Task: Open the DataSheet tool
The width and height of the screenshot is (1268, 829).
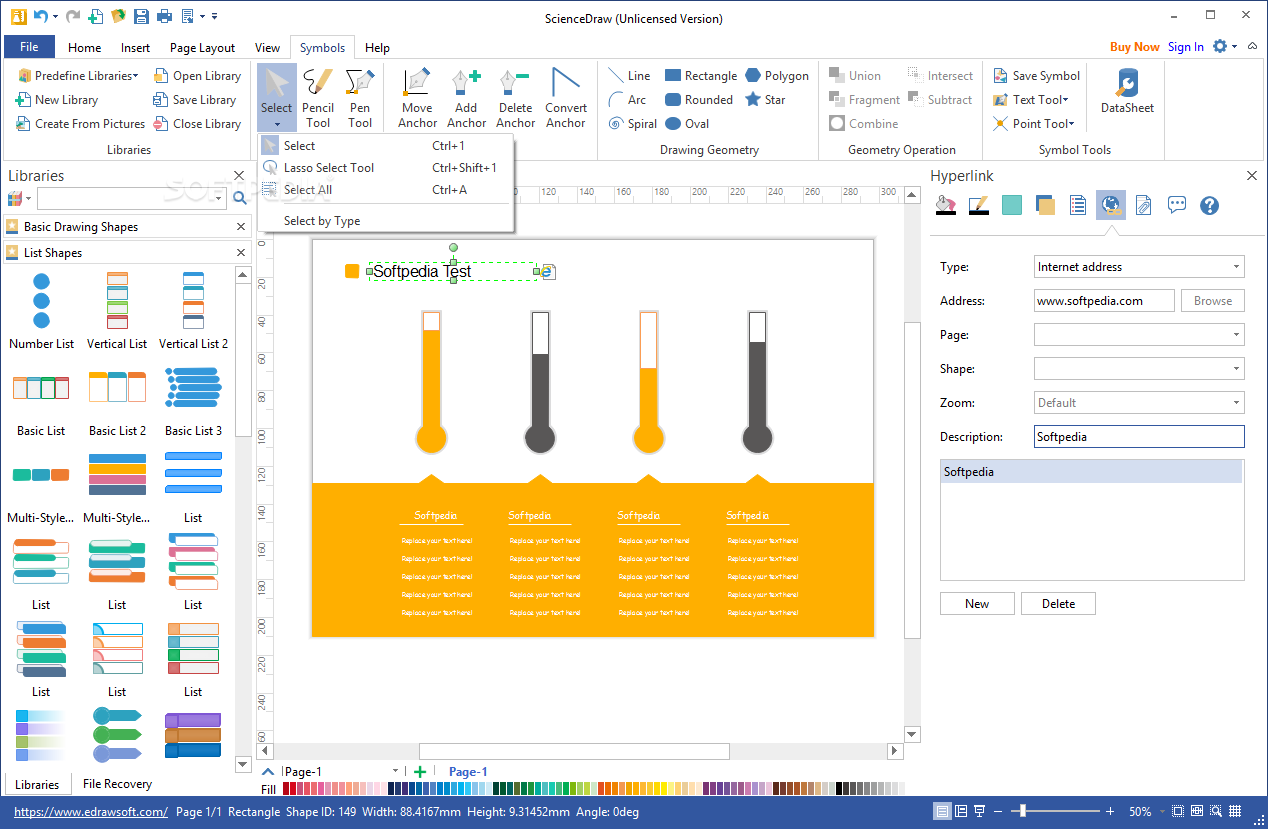Action: [1127, 91]
